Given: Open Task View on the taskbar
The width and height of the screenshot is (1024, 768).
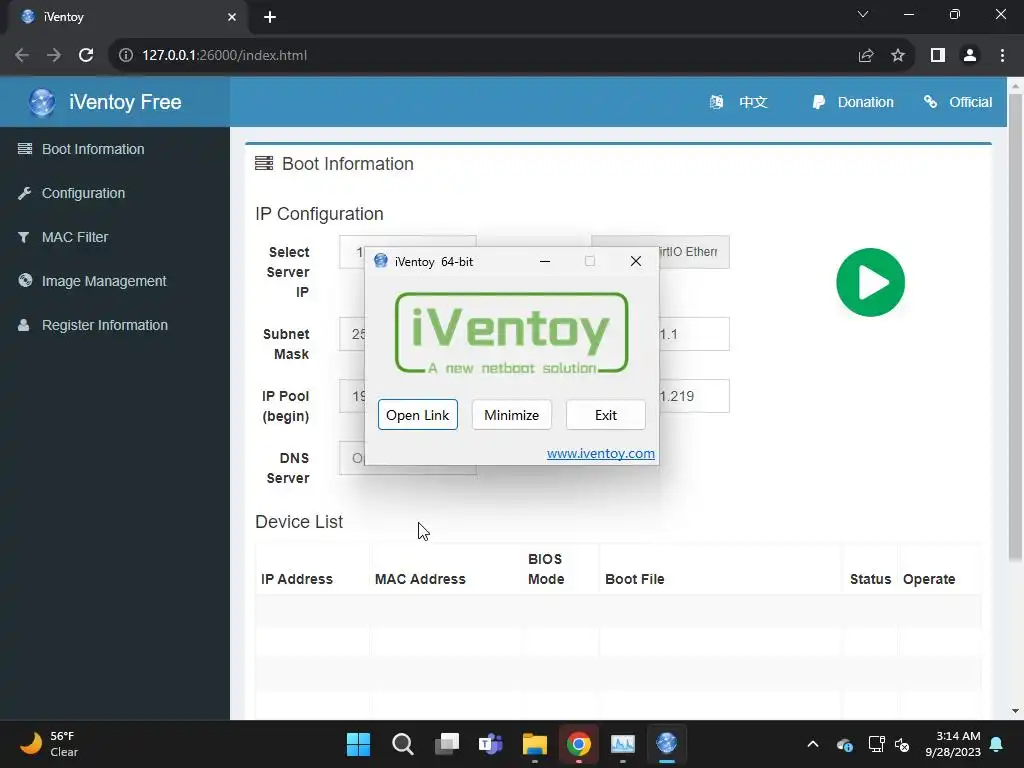Looking at the screenshot, I should click(447, 744).
